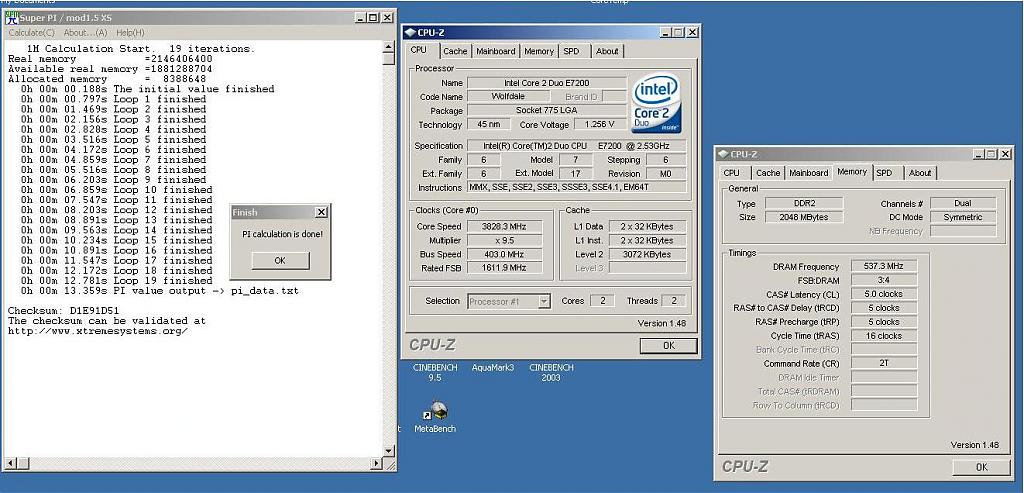Open the Help menu in Super PI
This screenshot has width=1024, height=493.
(x=130, y=32)
